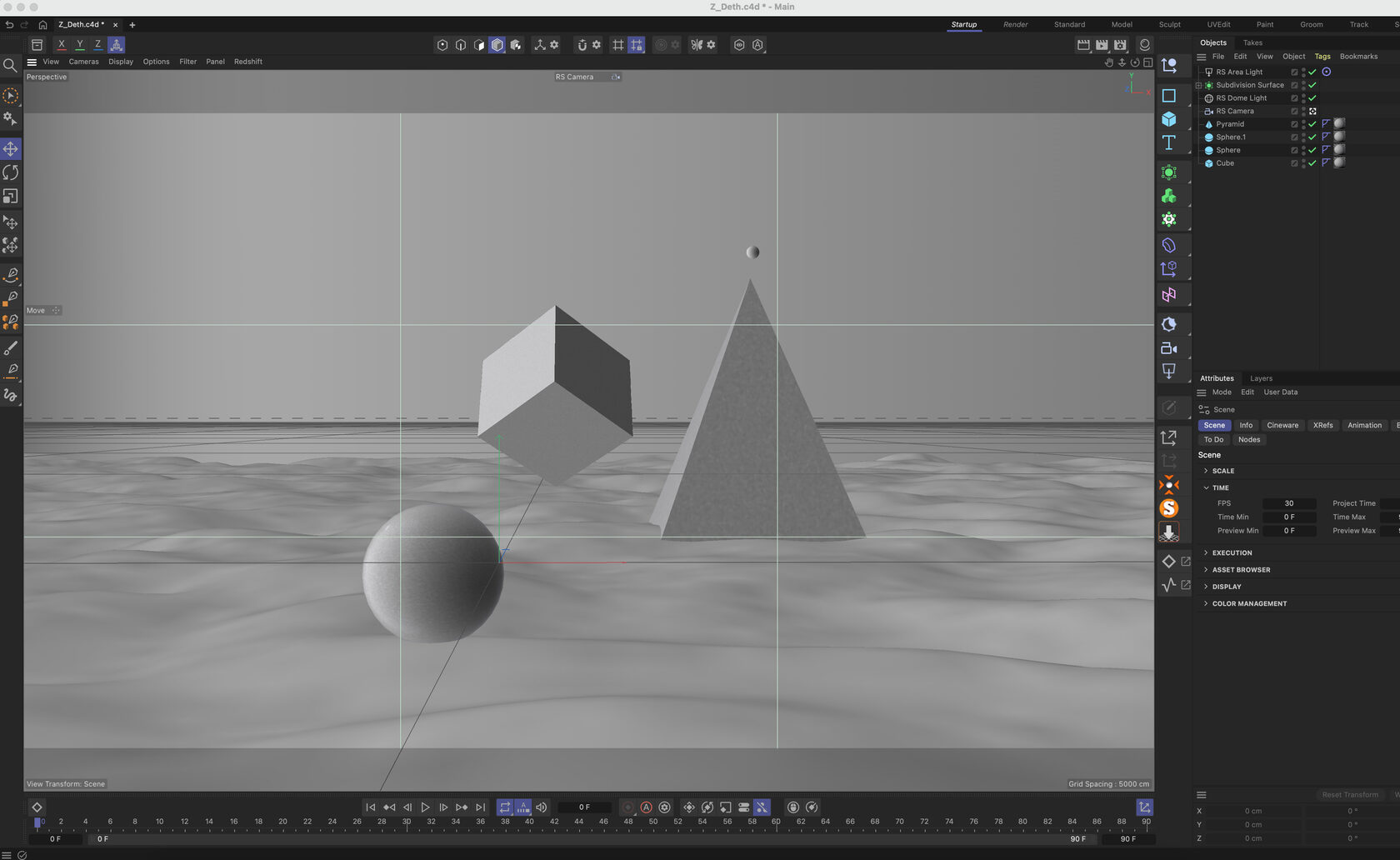Image resolution: width=1400 pixels, height=860 pixels.
Task: Click the FPS value field showing 30
Action: pos(1290,503)
